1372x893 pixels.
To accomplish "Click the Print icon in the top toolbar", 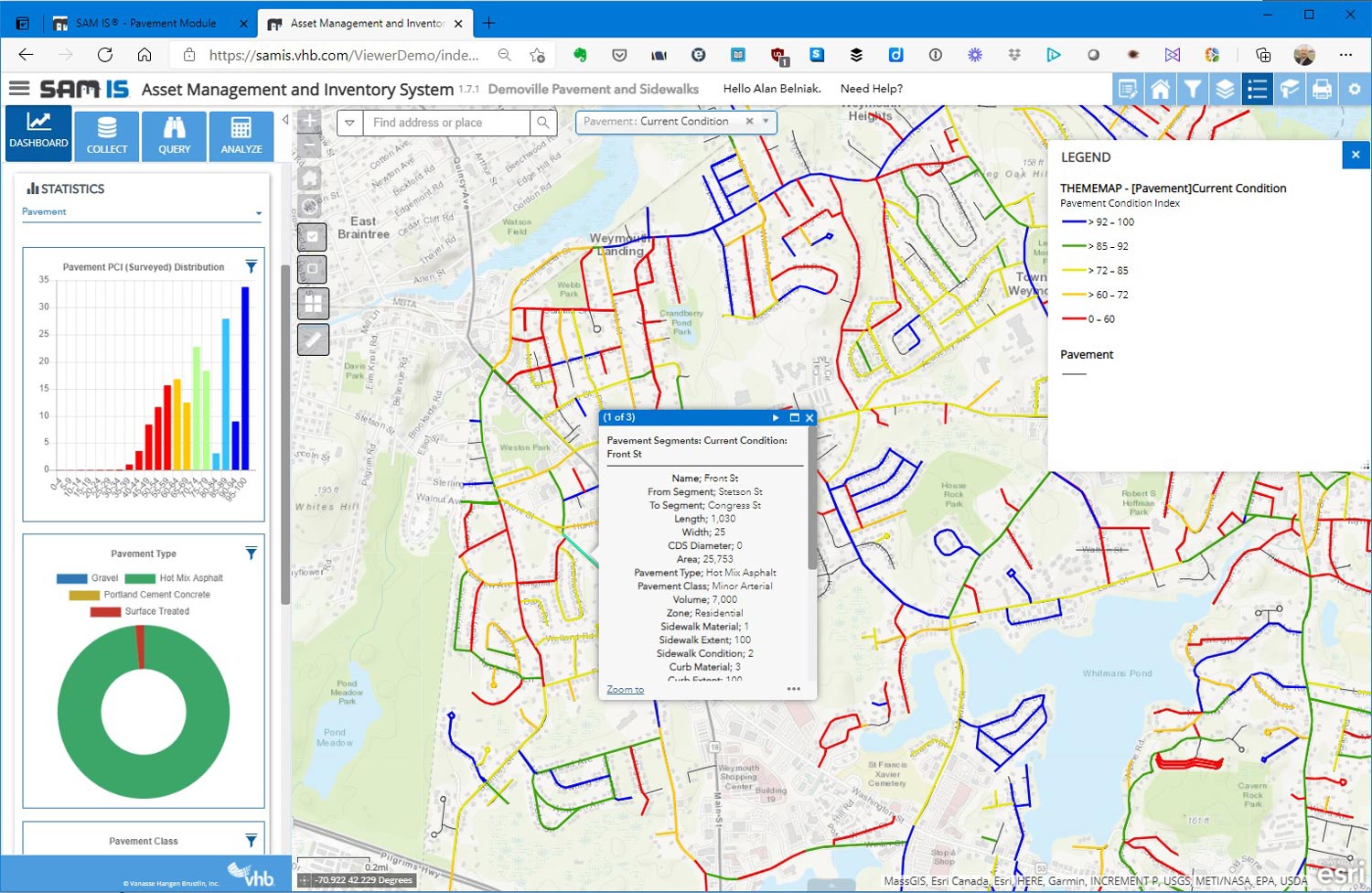I will tap(1322, 90).
